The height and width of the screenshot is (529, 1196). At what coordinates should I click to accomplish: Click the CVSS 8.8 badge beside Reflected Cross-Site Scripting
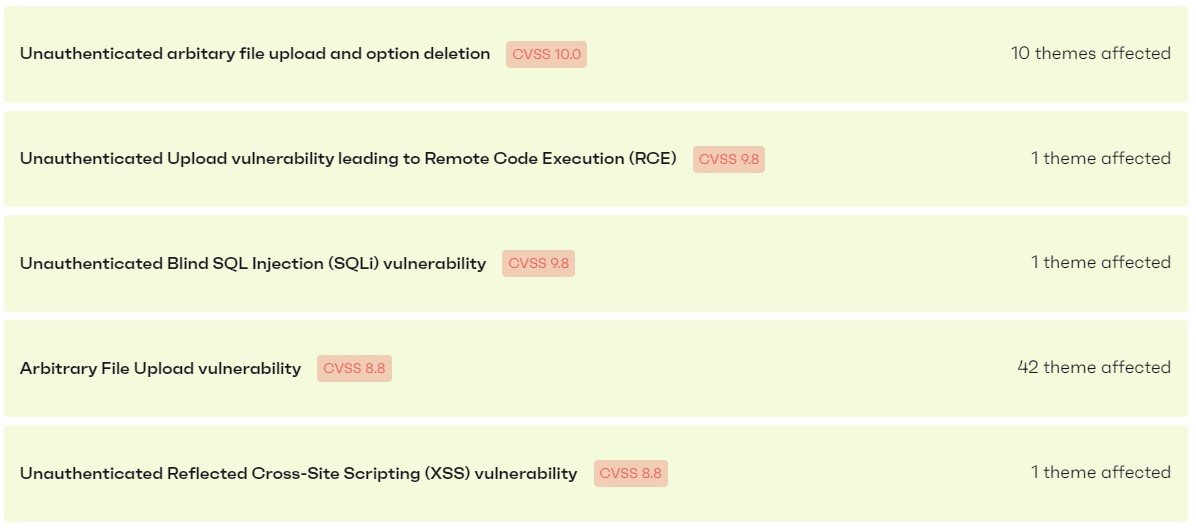(630, 474)
